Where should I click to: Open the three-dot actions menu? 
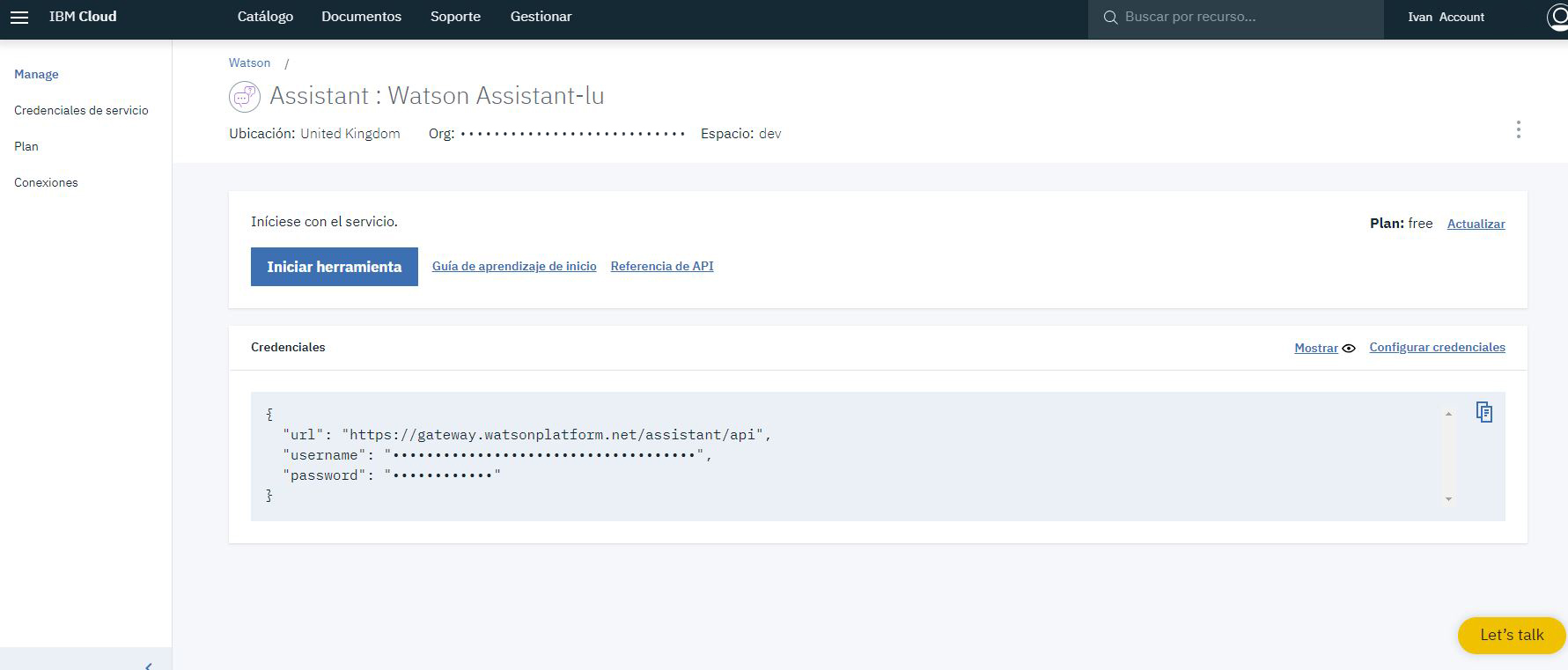1518,130
